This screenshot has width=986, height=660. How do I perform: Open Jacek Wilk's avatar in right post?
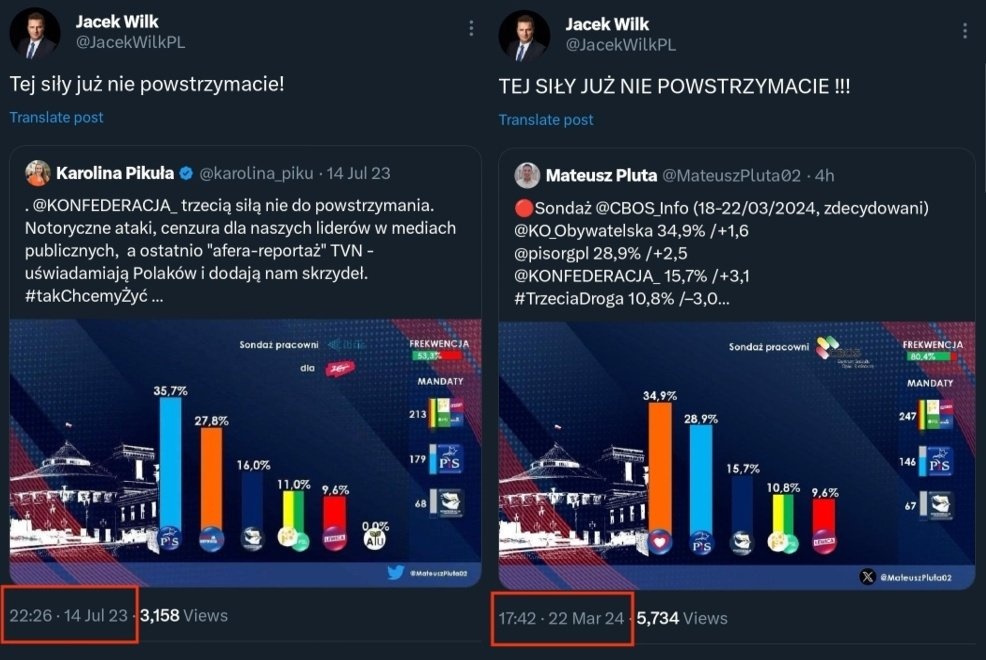[x=524, y=35]
